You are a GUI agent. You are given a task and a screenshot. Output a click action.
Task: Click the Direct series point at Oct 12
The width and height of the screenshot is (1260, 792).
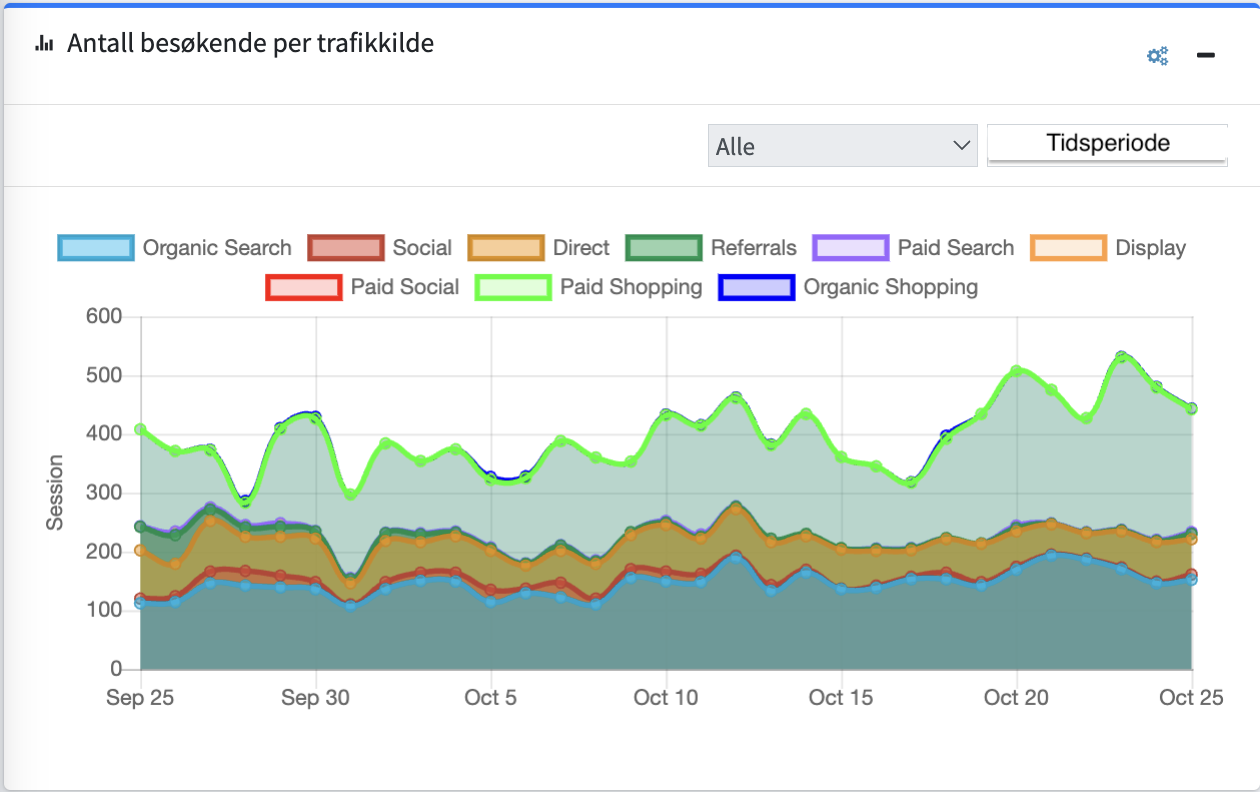pos(736,509)
